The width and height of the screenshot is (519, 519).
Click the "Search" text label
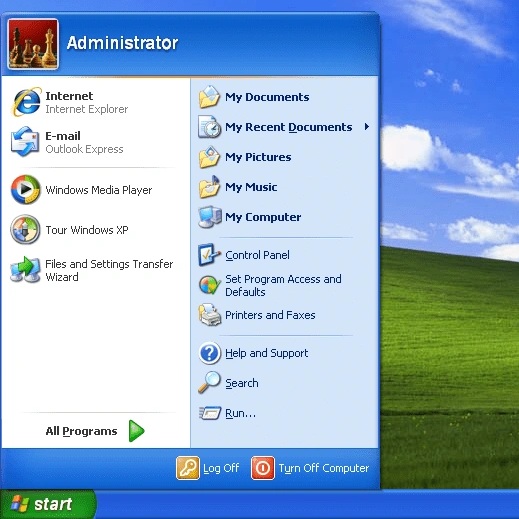[242, 383]
